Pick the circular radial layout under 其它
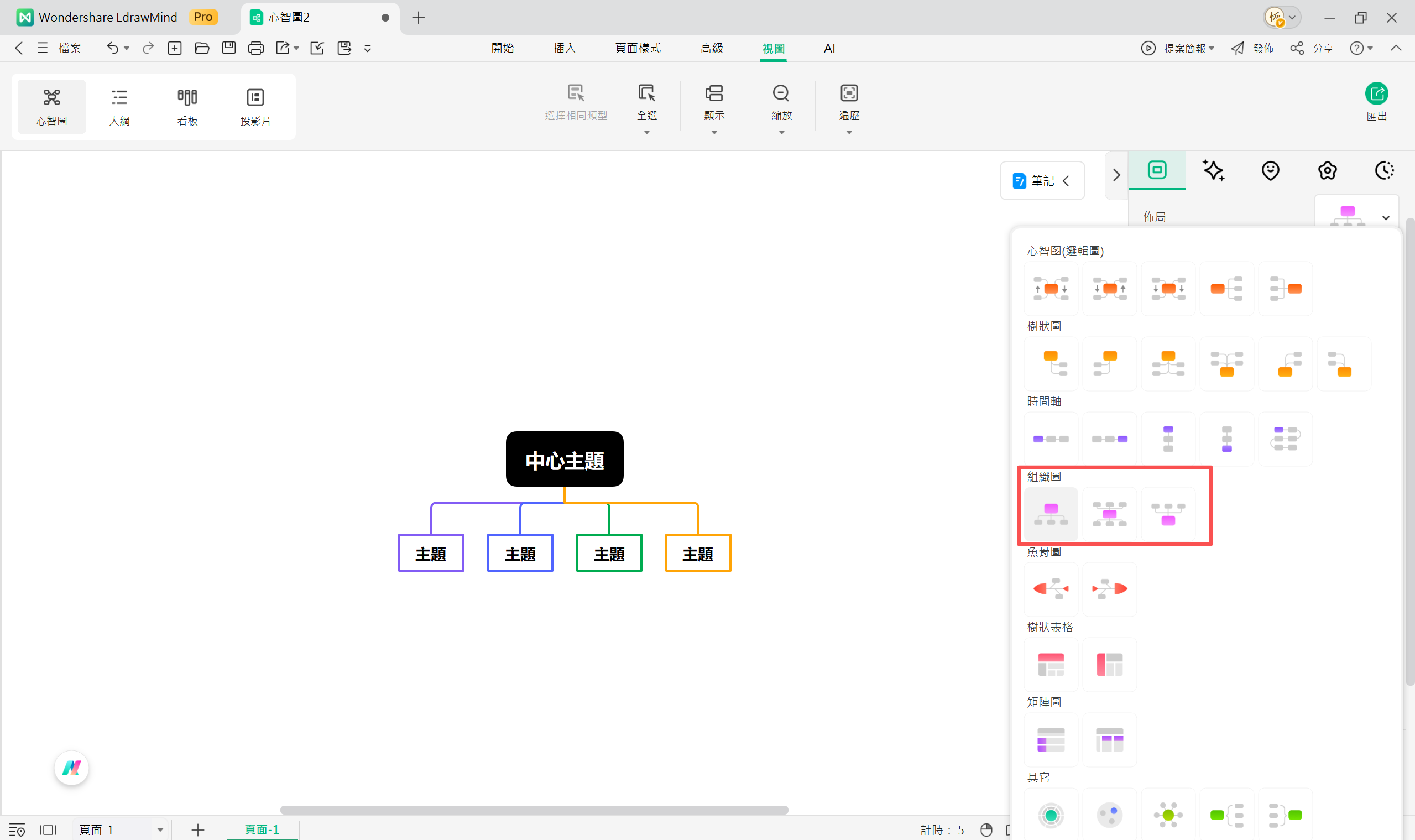Viewport: 1415px width, 840px height. [x=1051, y=815]
